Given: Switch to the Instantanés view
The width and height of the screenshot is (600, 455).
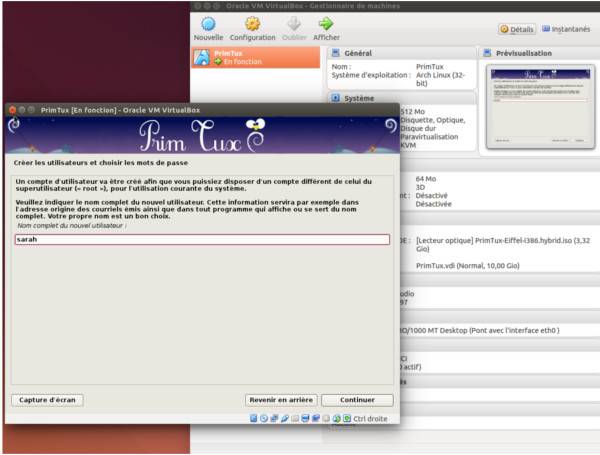Looking at the screenshot, I should tap(566, 29).
